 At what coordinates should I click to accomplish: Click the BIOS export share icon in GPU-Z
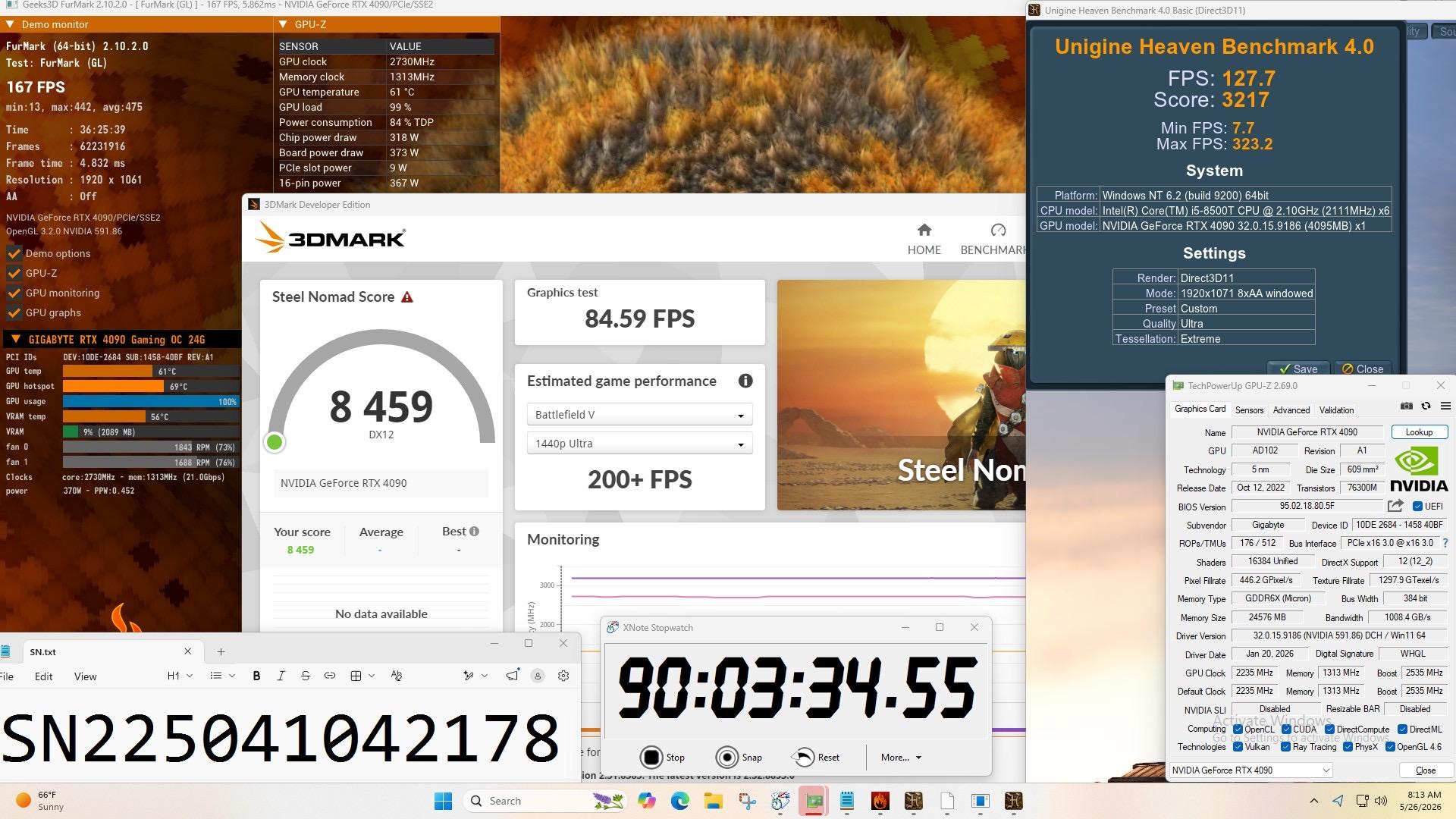pyautogui.click(x=1395, y=506)
